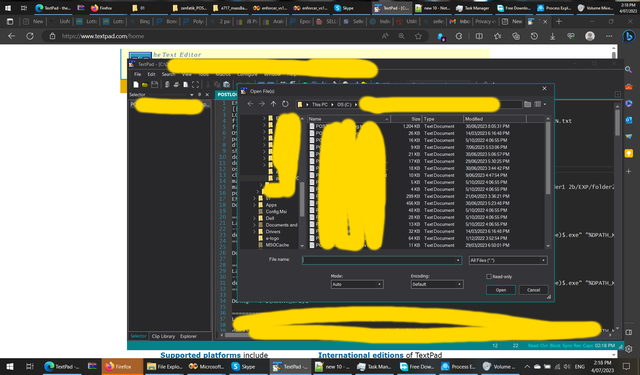640x375 pixels.
Task: Refresh the Open File(s) folder view
Action: click(x=285, y=104)
